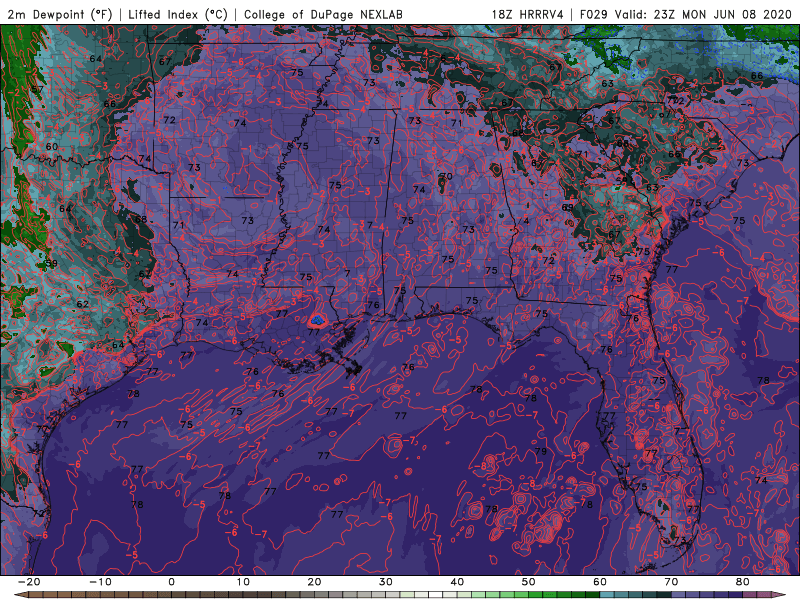Click the dewpoint value 69 on the map

coord(567,208)
